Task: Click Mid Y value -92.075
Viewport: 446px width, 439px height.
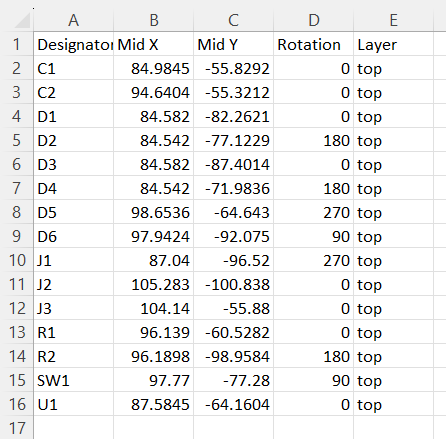Action: coord(234,236)
